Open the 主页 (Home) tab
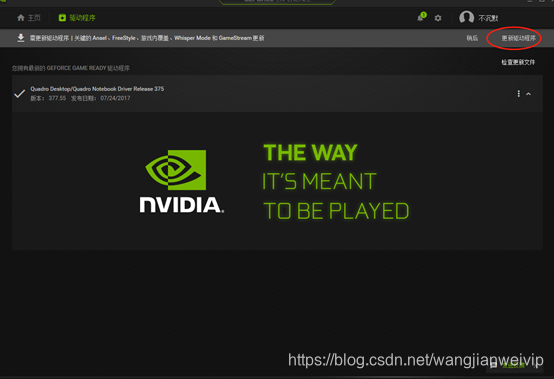This screenshot has width=554, height=379. pos(29,18)
